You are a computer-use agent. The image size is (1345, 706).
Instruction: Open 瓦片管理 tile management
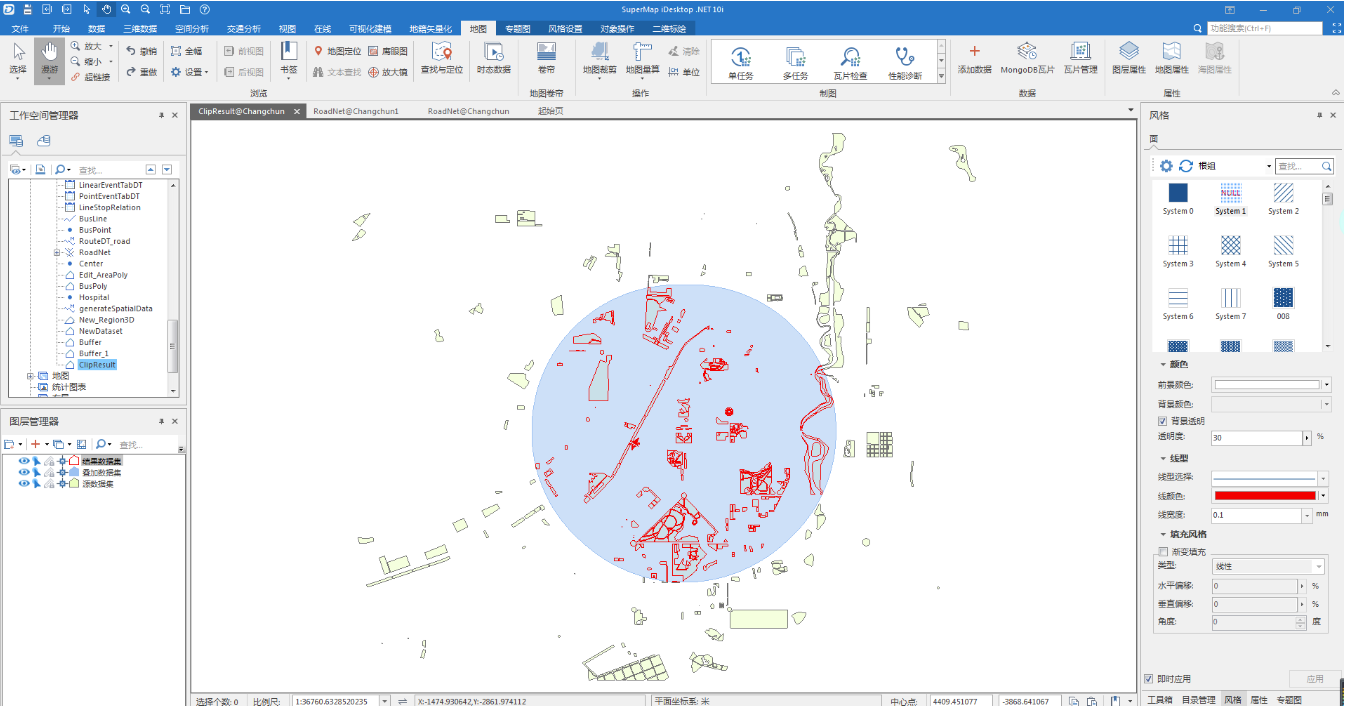[1080, 60]
